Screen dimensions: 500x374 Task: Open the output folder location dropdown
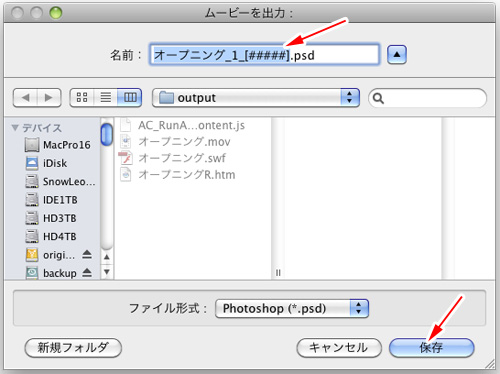click(256, 98)
